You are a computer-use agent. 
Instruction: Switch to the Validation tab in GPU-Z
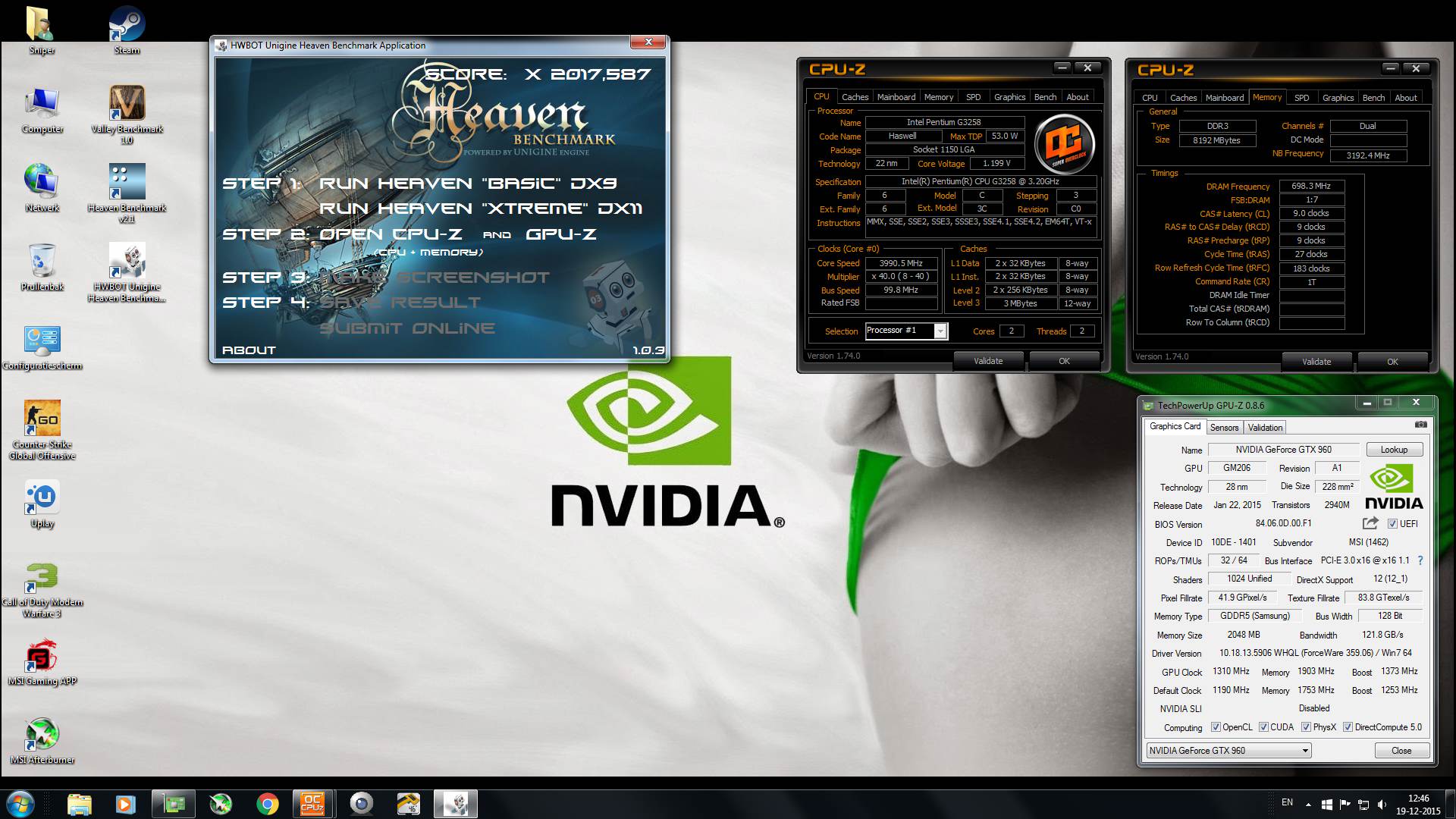[1265, 428]
